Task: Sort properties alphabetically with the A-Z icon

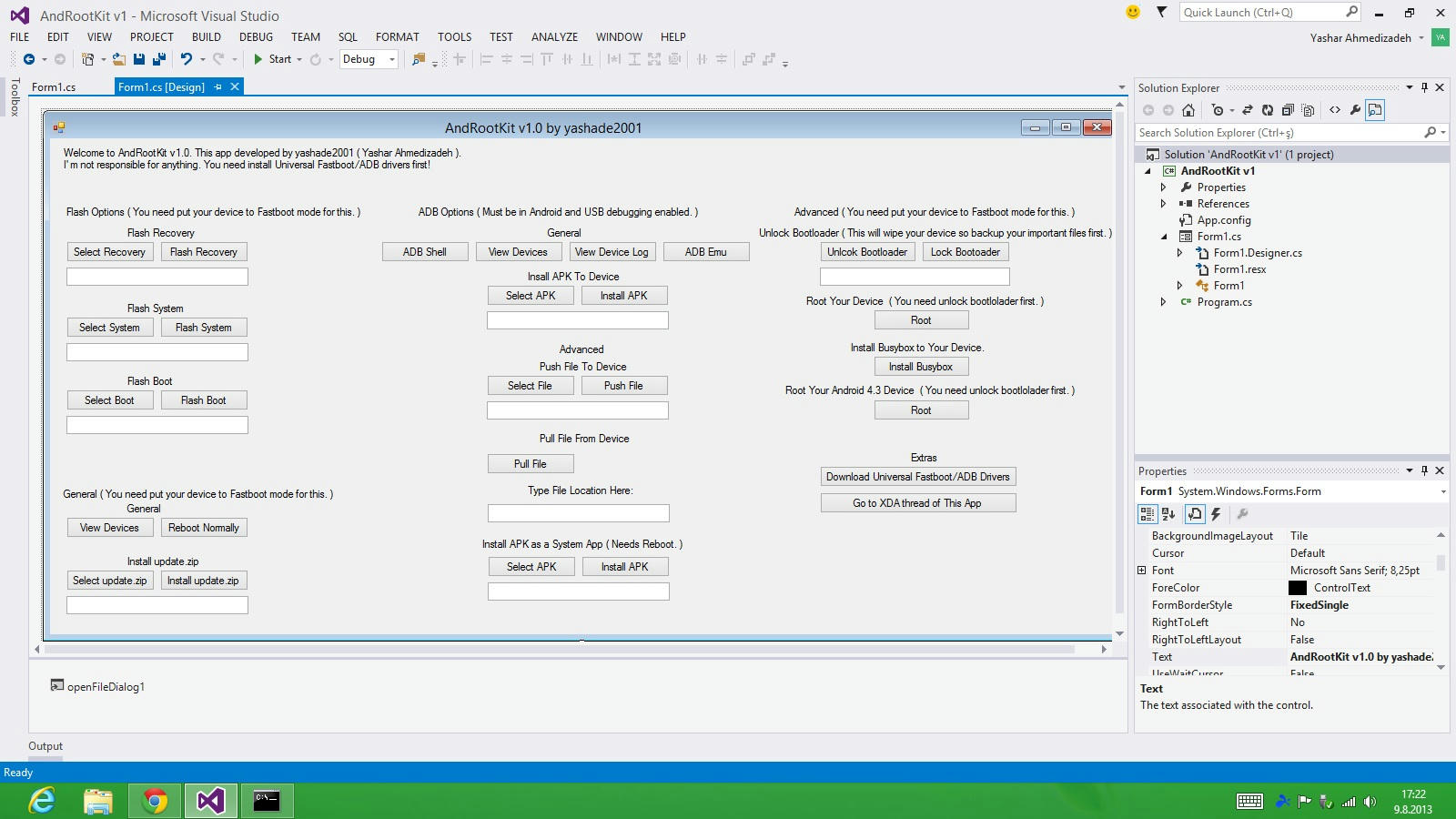Action: coord(1168,514)
